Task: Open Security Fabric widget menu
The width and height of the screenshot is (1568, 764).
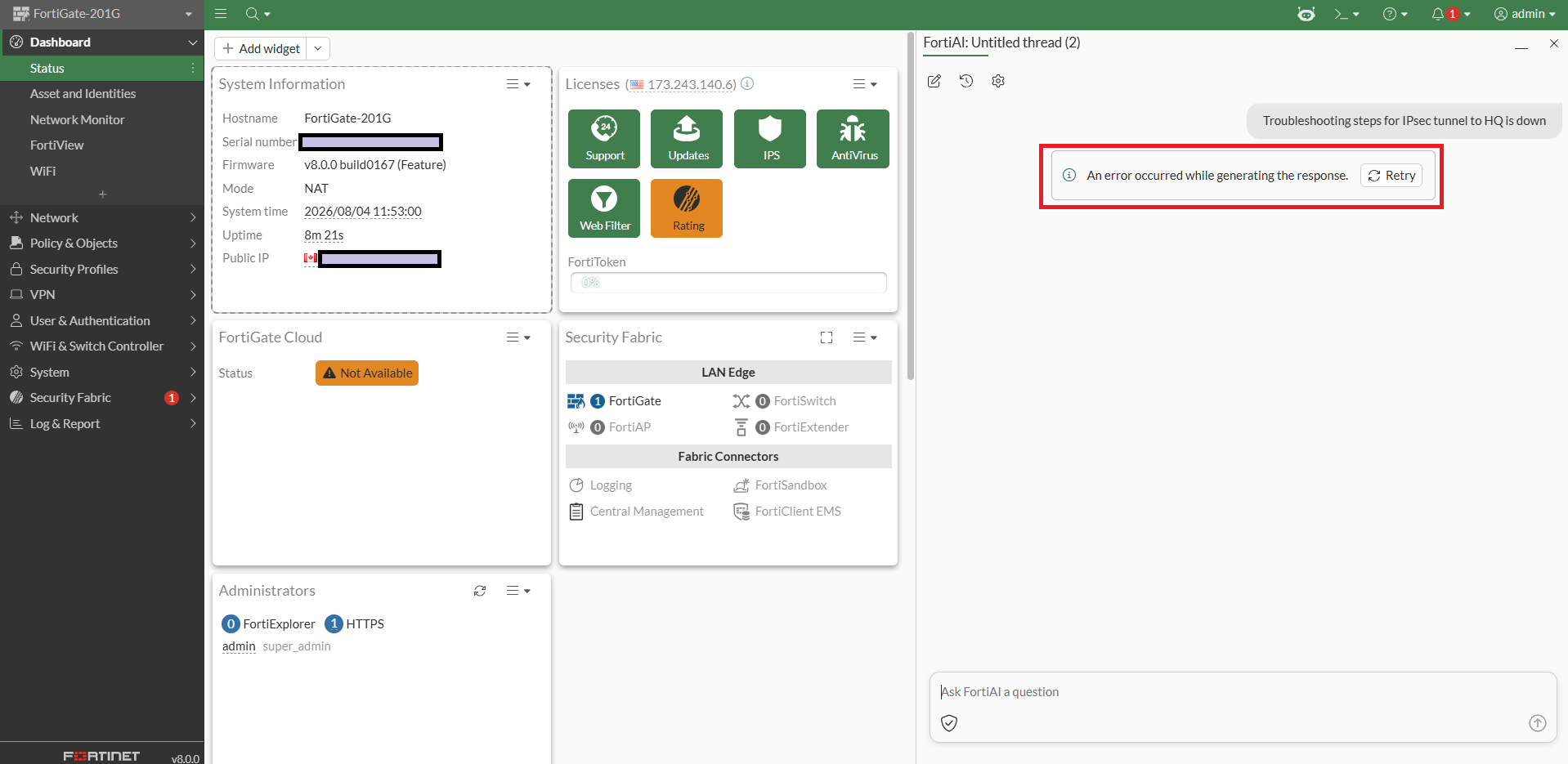Action: click(865, 337)
